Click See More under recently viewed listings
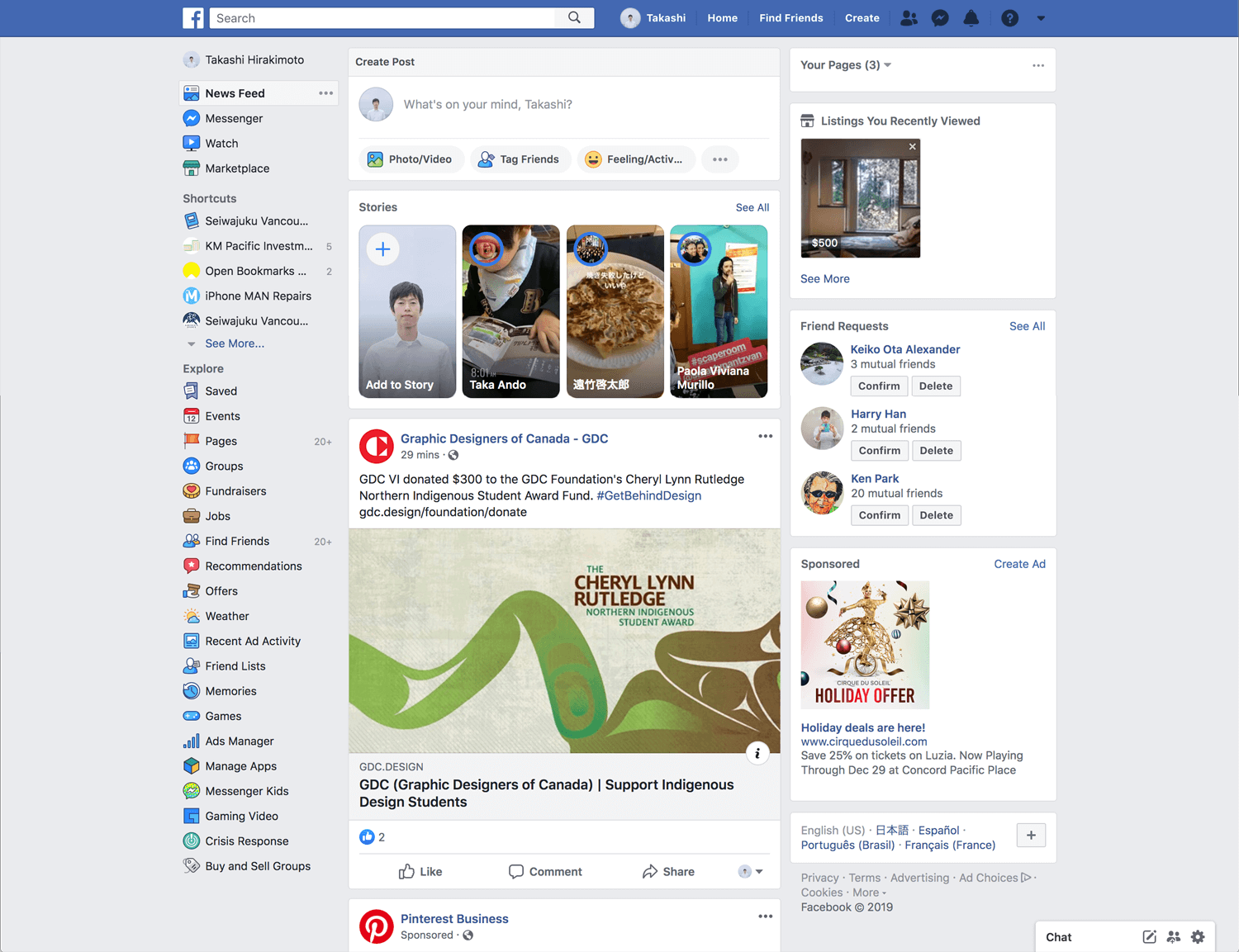 tap(824, 278)
